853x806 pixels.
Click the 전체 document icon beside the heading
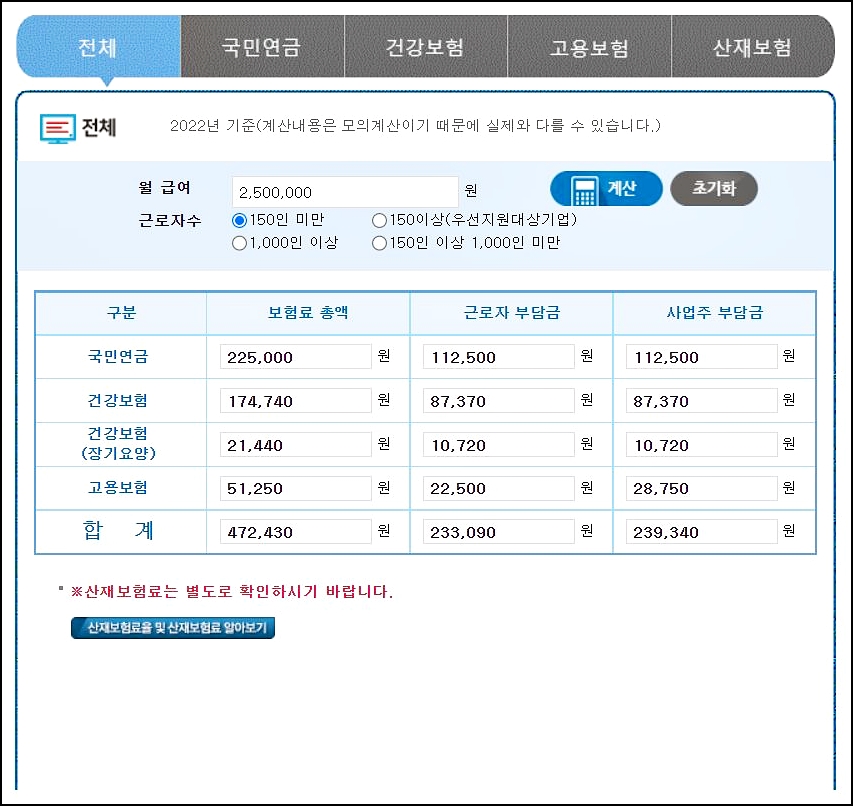click(58, 128)
